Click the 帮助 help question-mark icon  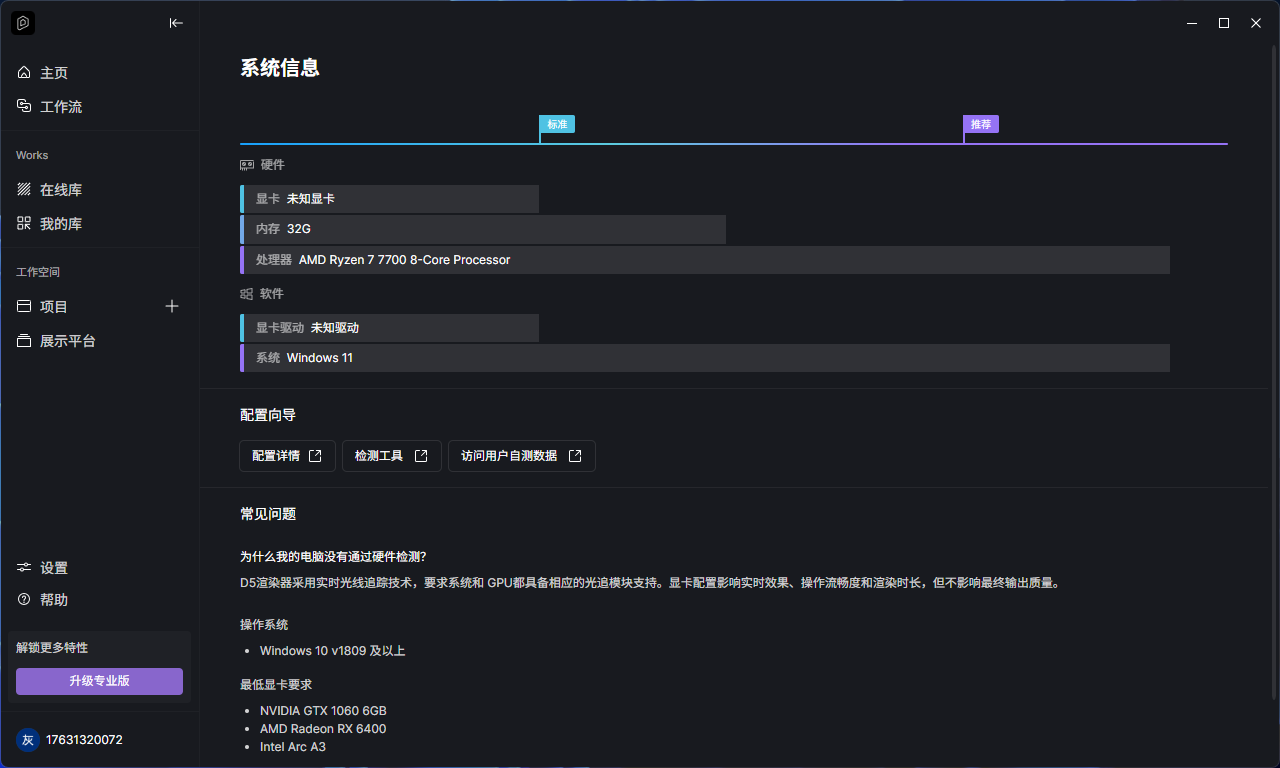pos(24,600)
